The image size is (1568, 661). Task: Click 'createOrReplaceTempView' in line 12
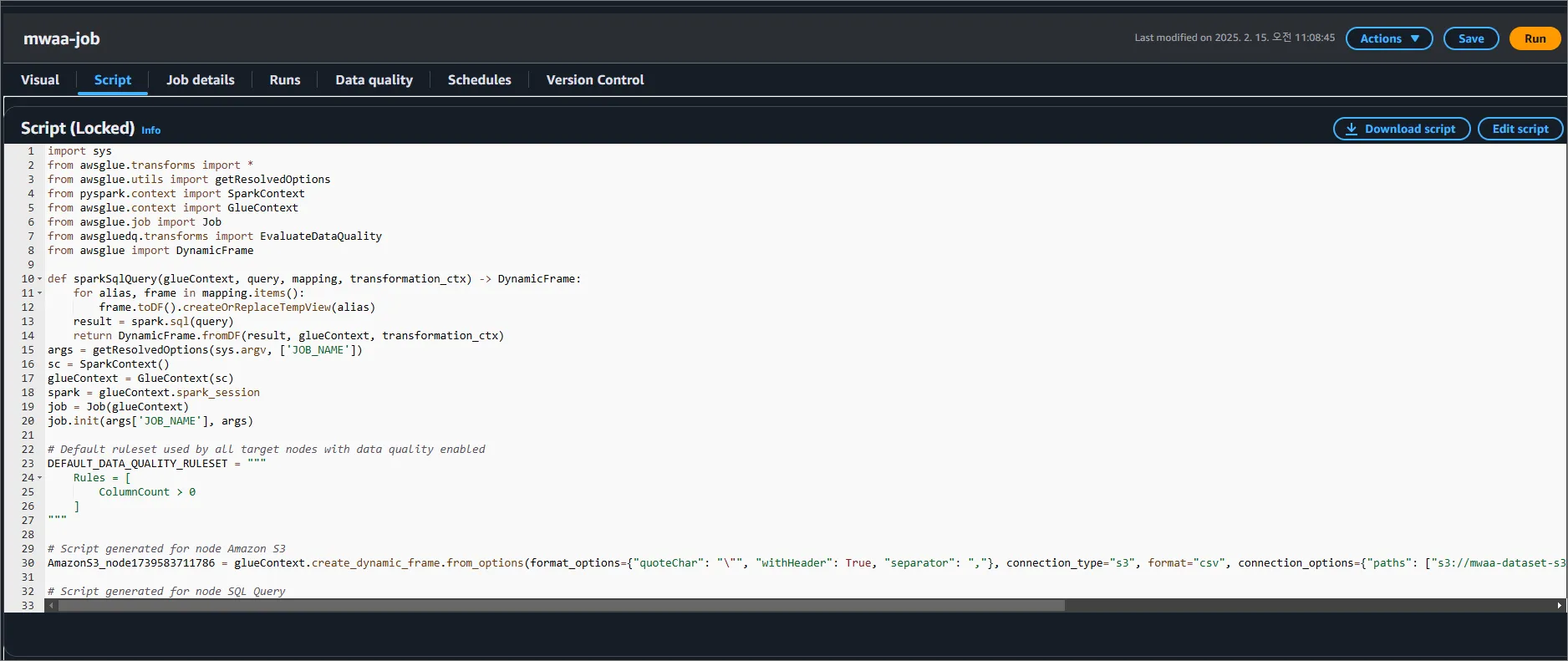click(257, 308)
